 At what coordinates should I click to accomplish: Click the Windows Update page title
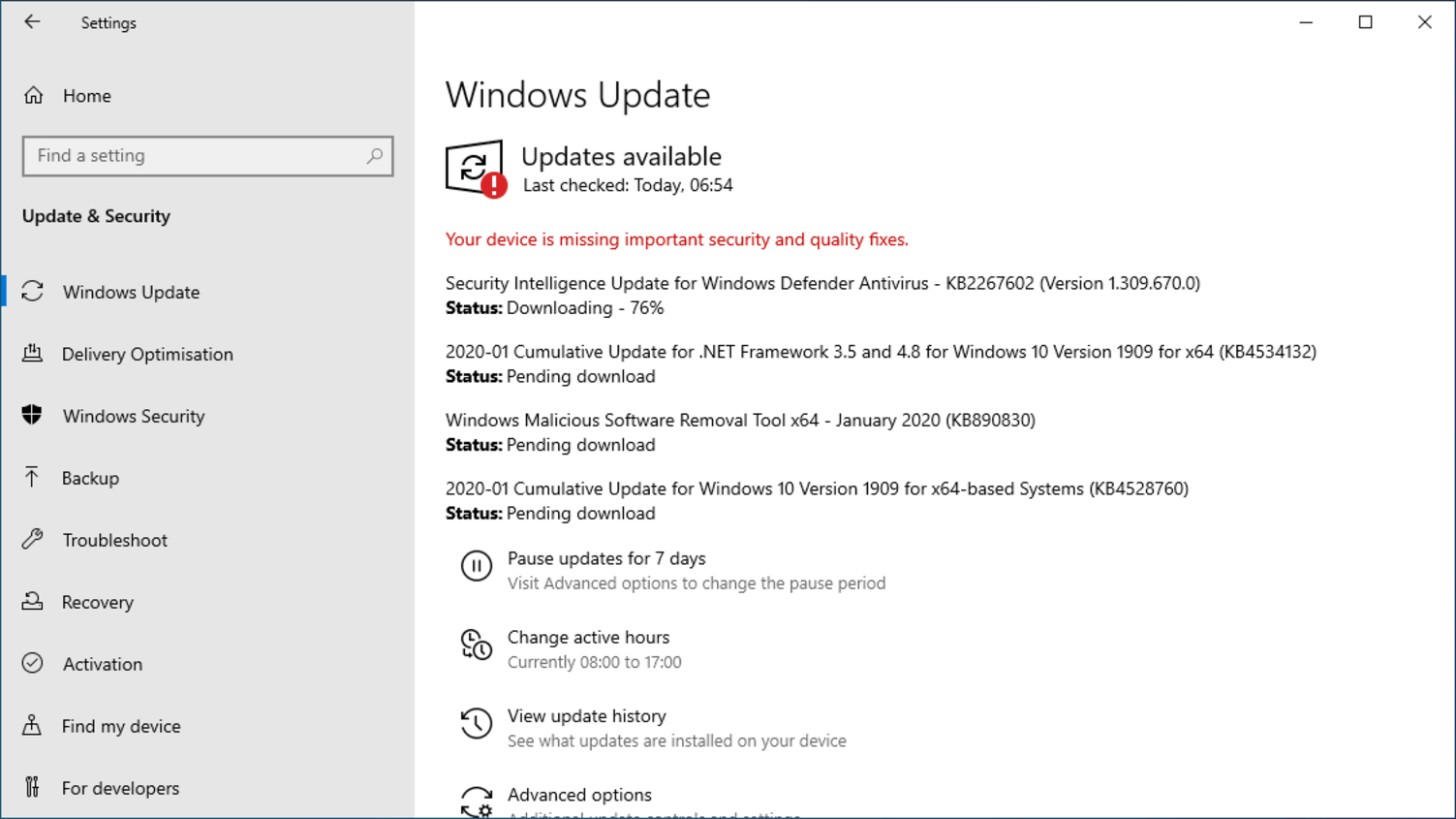point(577,95)
